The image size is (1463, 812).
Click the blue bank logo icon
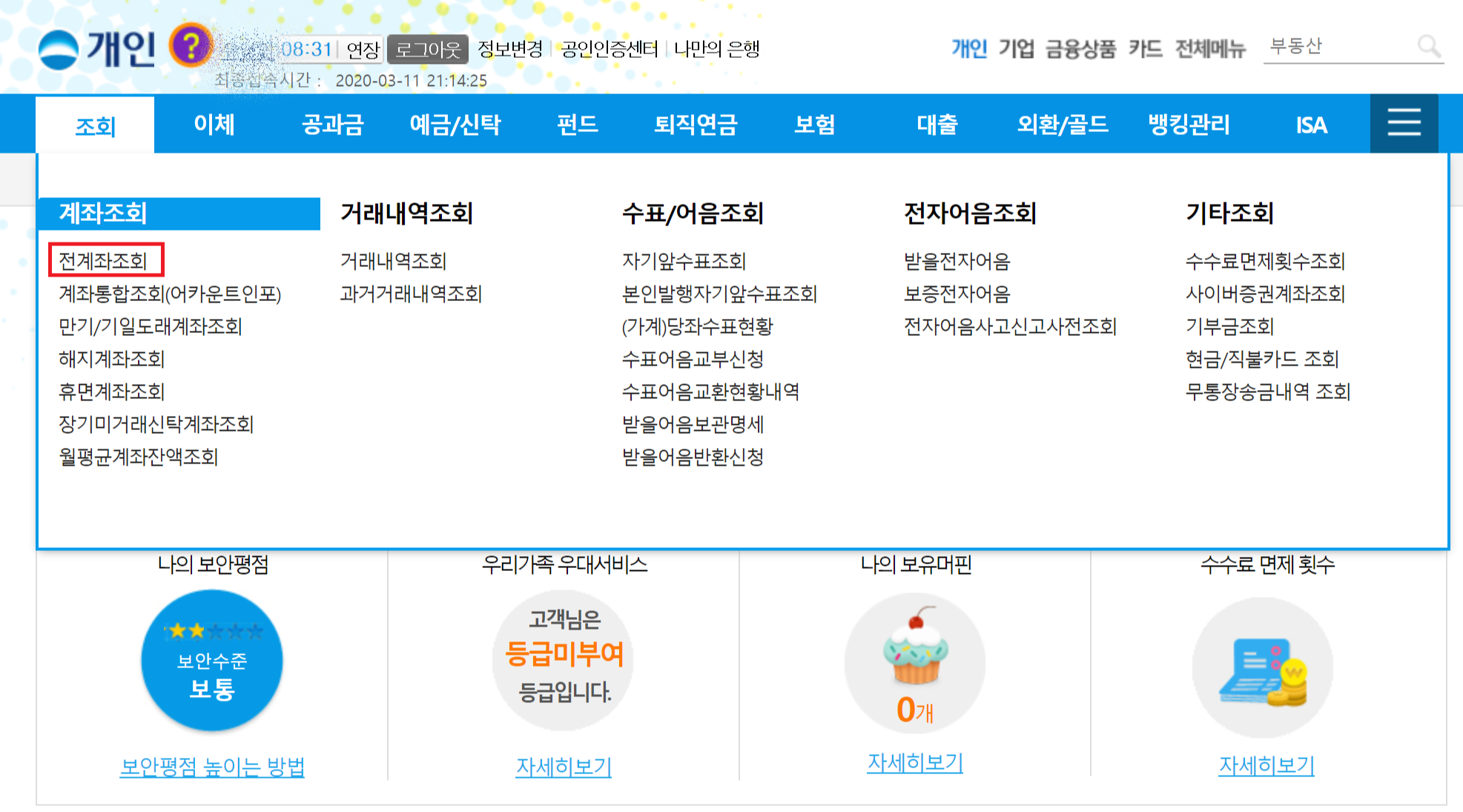coord(58,50)
